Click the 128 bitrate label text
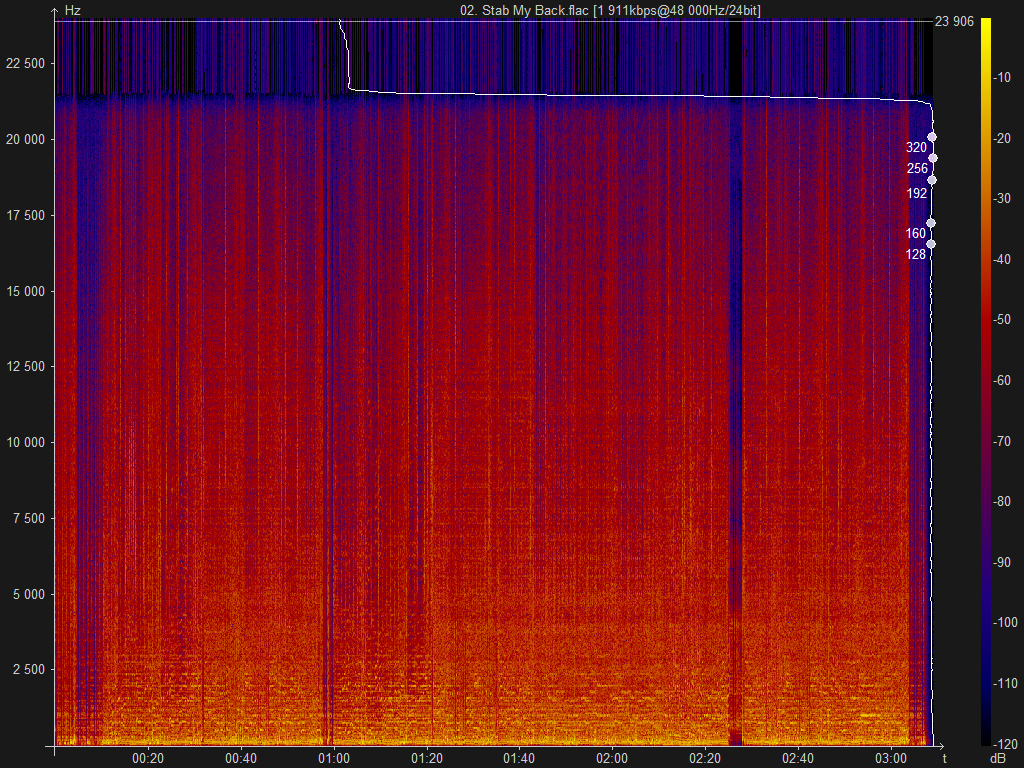Screen dimensions: 1024x768 [916, 255]
